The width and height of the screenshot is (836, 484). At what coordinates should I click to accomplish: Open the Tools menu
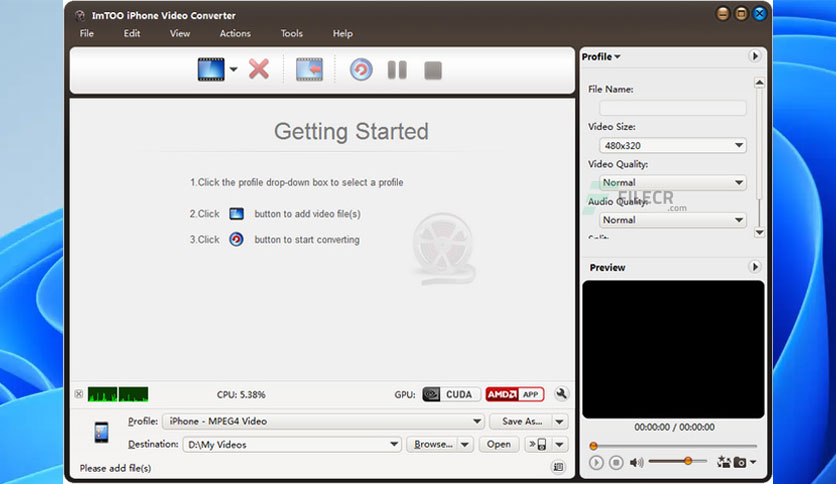(292, 33)
